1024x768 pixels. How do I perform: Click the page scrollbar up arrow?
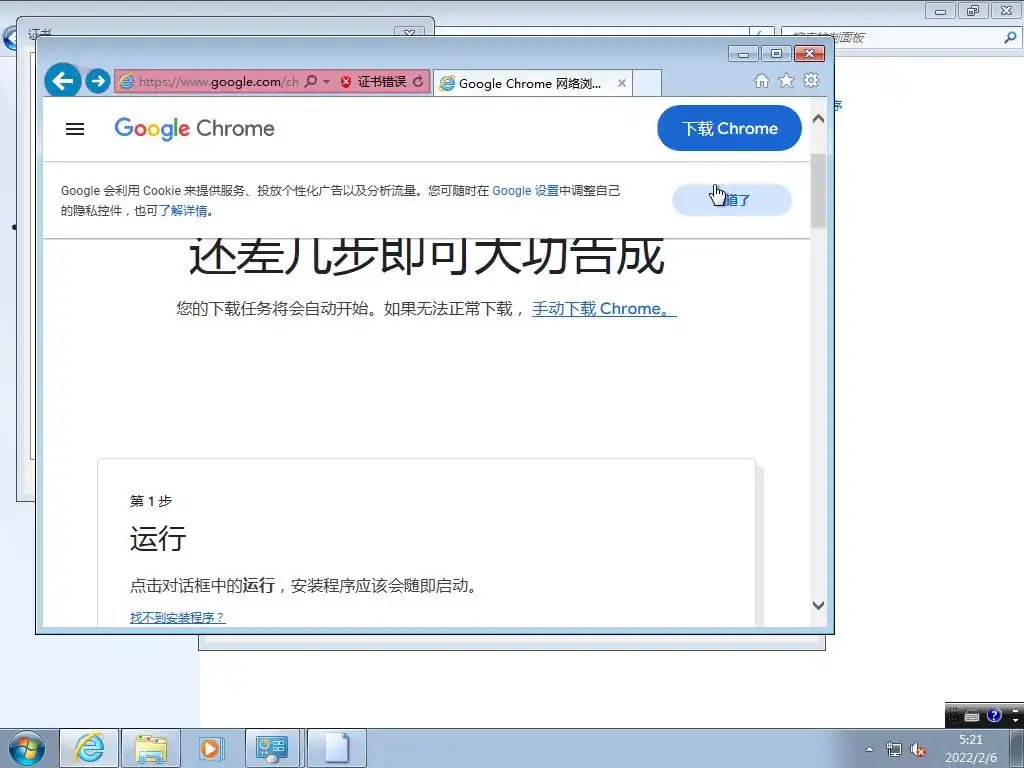pos(818,120)
